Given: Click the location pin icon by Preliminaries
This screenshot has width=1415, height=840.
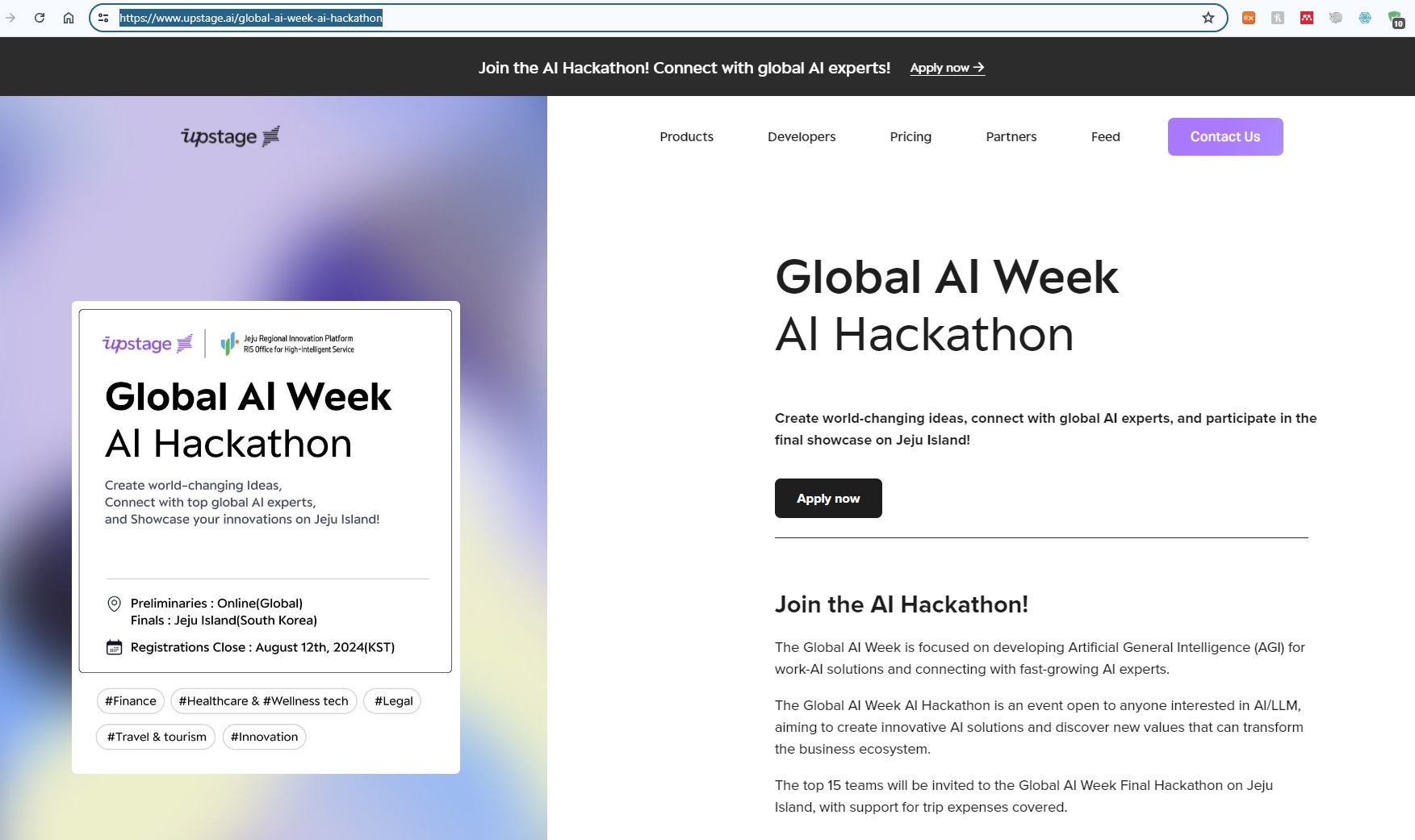Looking at the screenshot, I should (x=115, y=604).
